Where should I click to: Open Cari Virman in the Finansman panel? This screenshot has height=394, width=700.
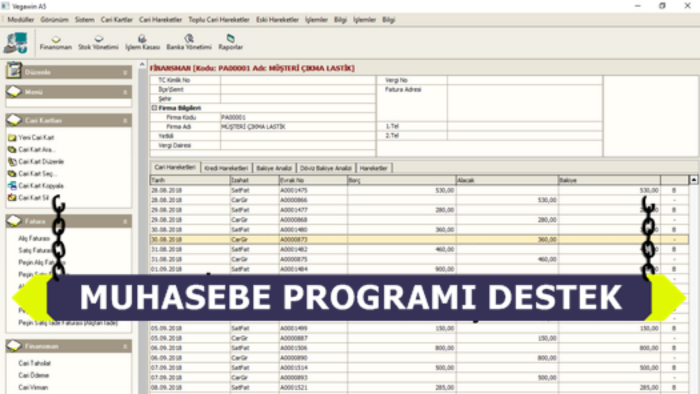pyautogui.click(x=33, y=387)
